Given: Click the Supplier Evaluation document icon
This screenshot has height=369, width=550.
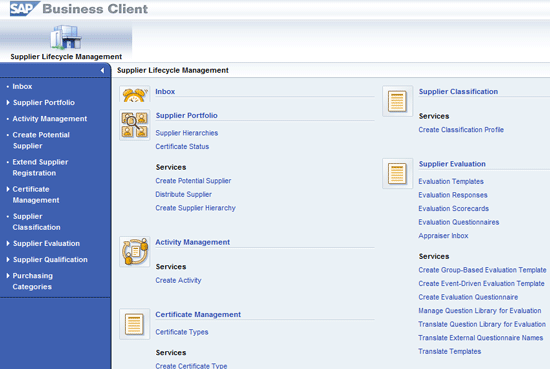Looking at the screenshot, I should (x=397, y=173).
